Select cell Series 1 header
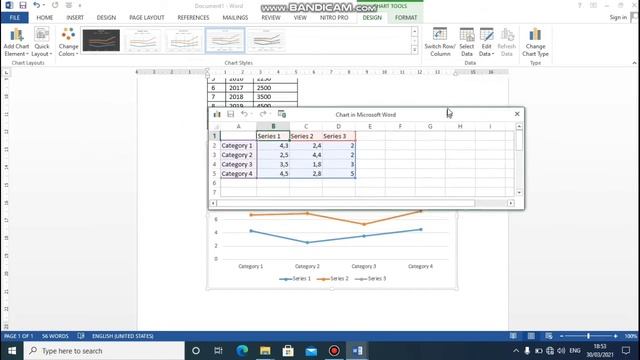The height and width of the screenshot is (360, 640). [x=273, y=136]
